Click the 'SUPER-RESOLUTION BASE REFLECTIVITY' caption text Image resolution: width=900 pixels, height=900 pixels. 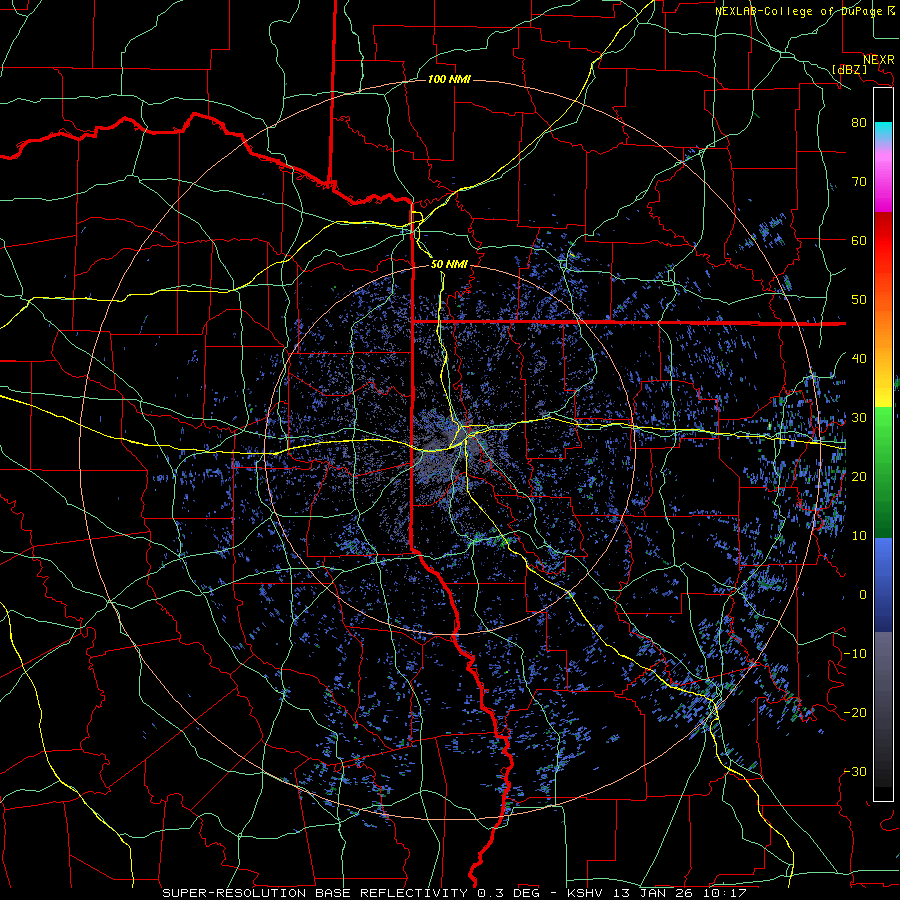pyautogui.click(x=315, y=893)
